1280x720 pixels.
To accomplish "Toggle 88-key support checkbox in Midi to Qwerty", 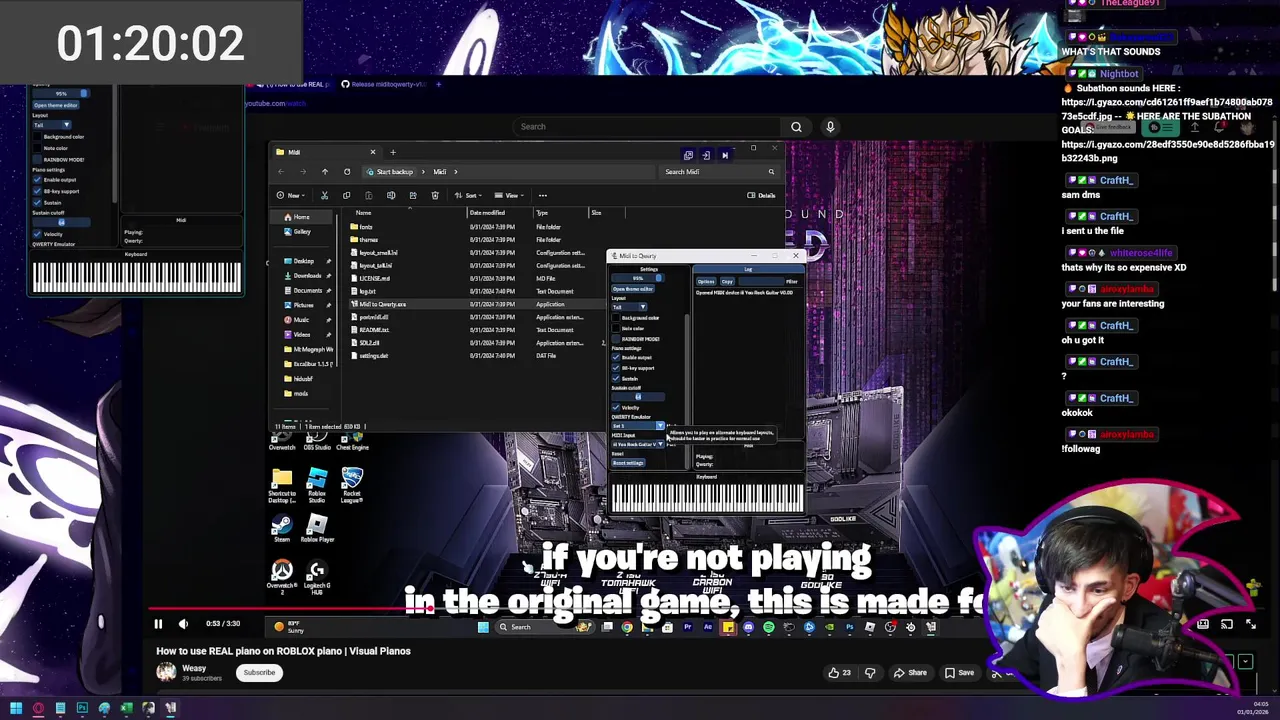I will point(616,368).
